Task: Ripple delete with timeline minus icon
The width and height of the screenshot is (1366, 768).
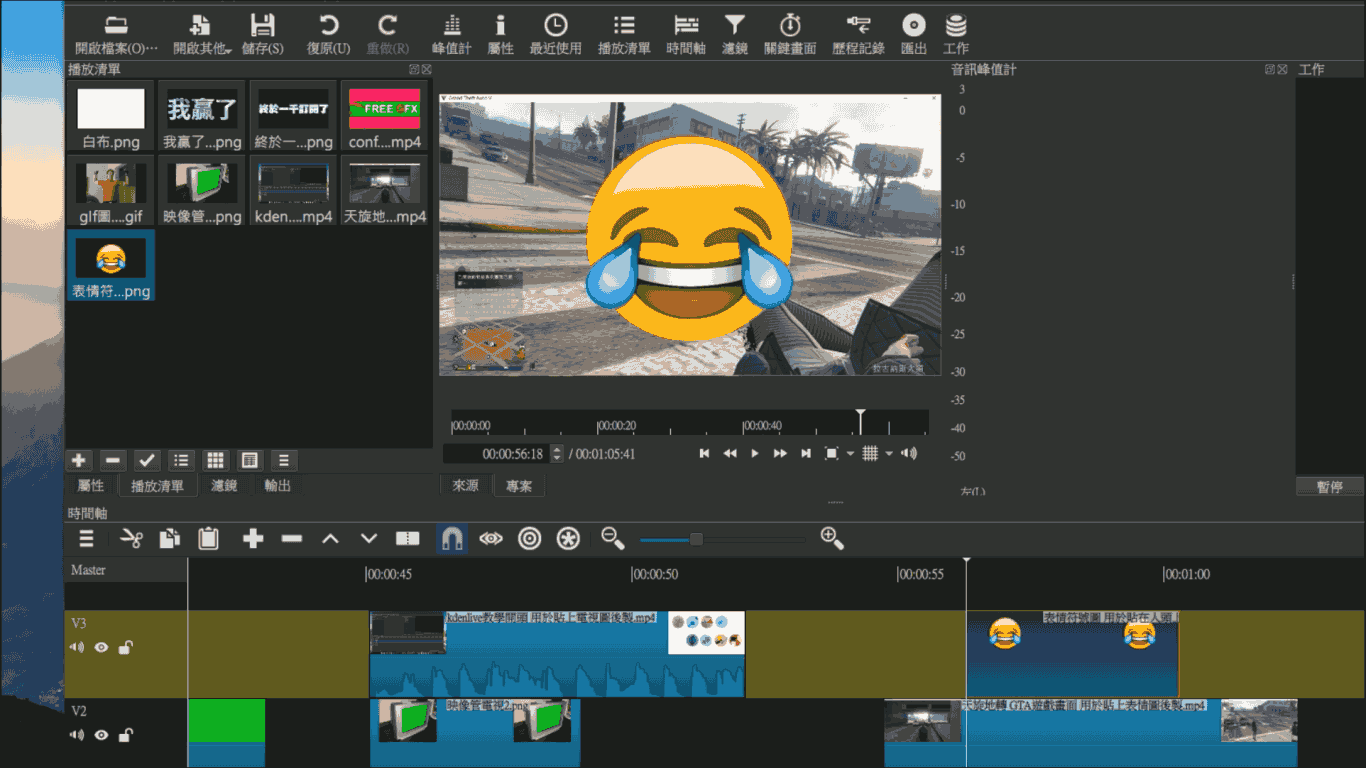Action: click(x=292, y=539)
